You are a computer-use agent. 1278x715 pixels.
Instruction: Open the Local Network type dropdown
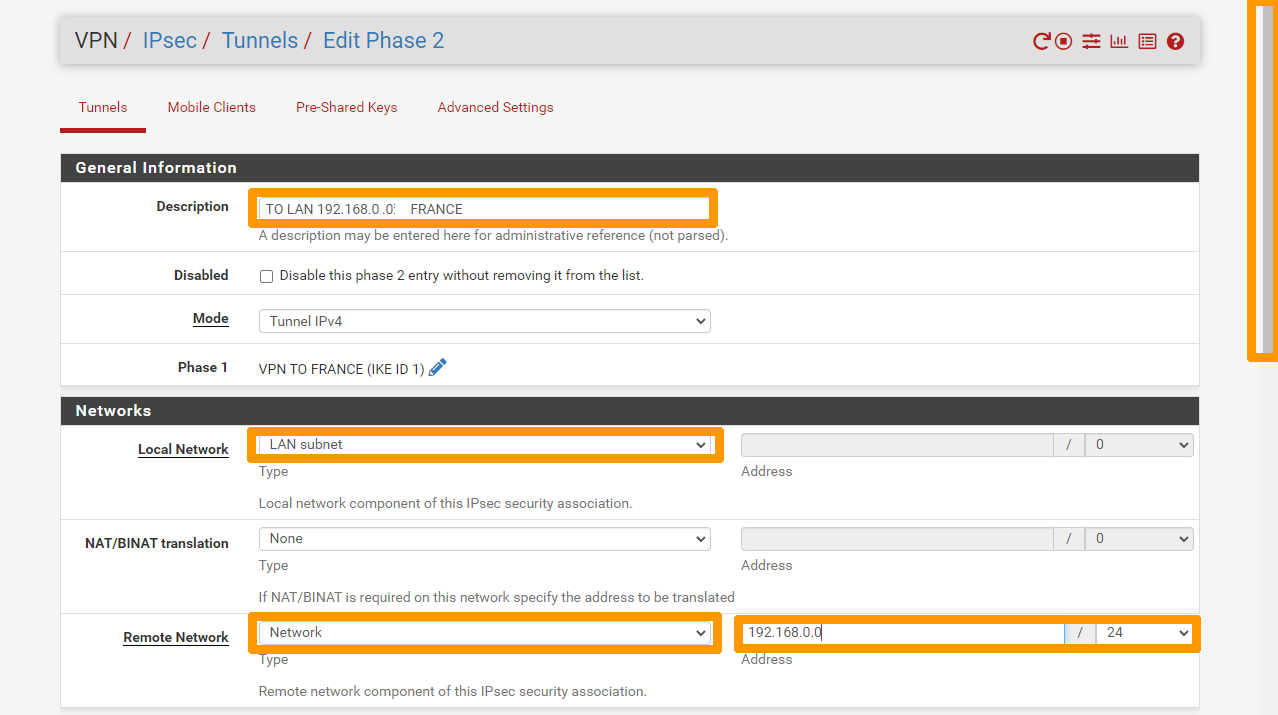point(484,444)
